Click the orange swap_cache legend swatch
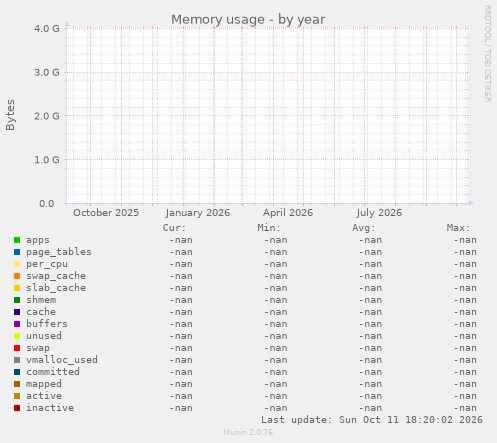497x443 pixels. (17, 276)
